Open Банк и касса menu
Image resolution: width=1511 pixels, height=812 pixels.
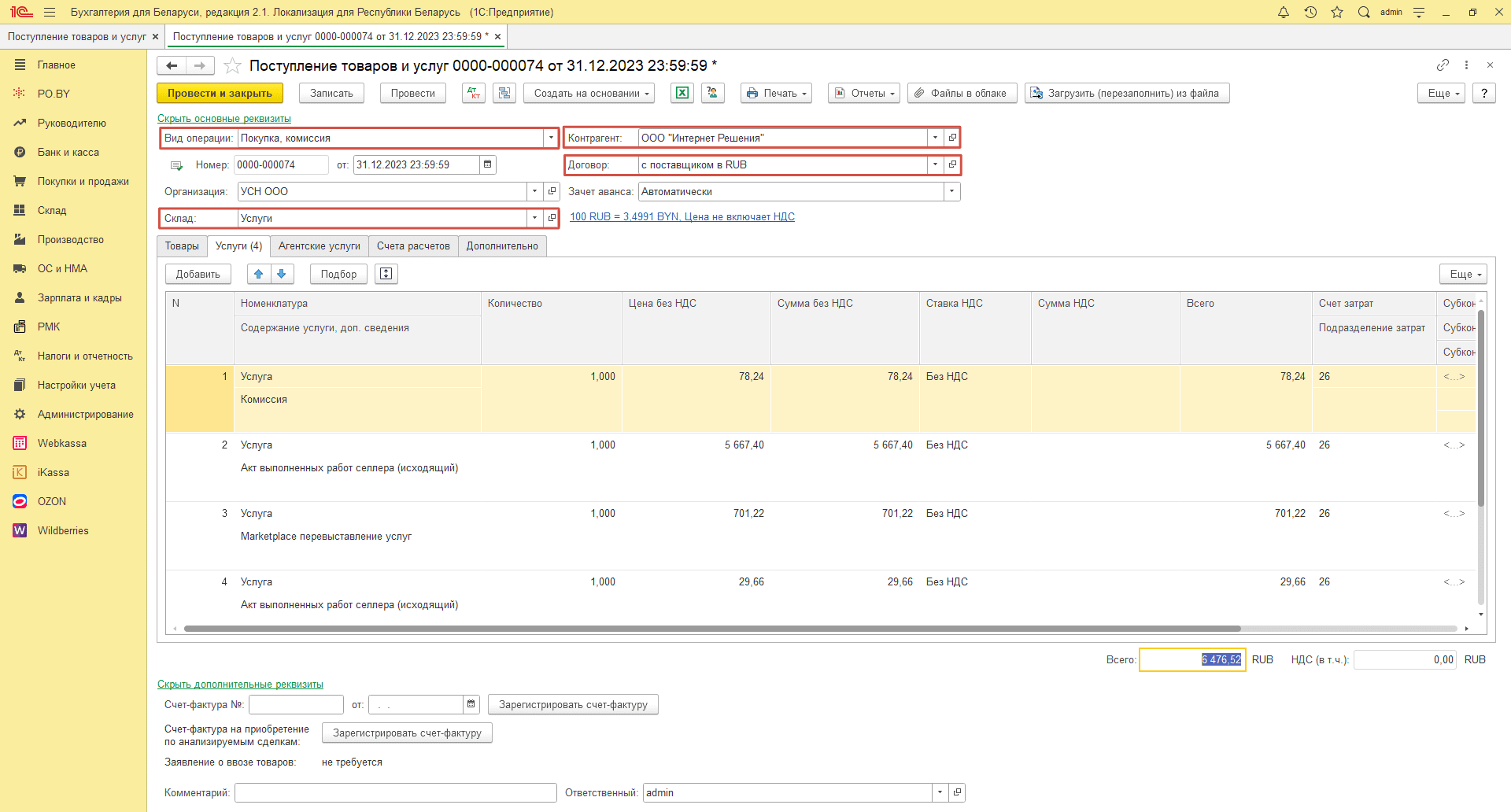tap(73, 153)
